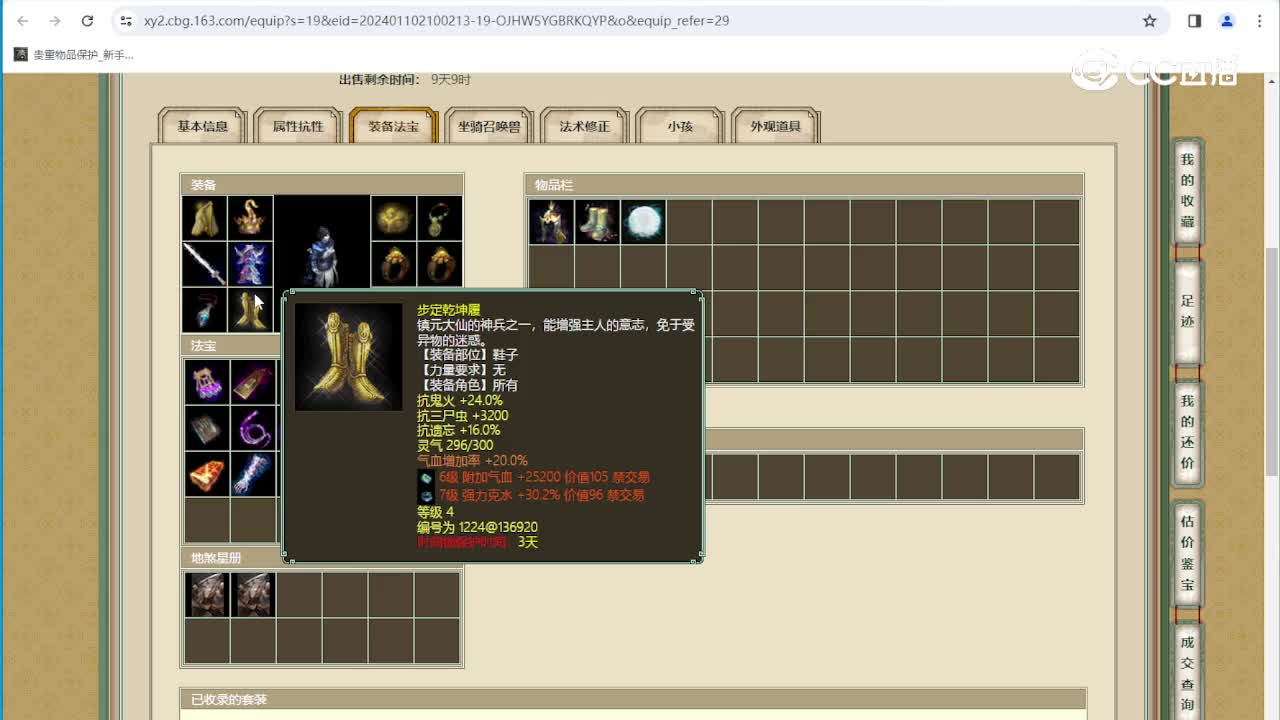Go forward in the browser
This screenshot has height=720, width=1280.
coord(55,20)
